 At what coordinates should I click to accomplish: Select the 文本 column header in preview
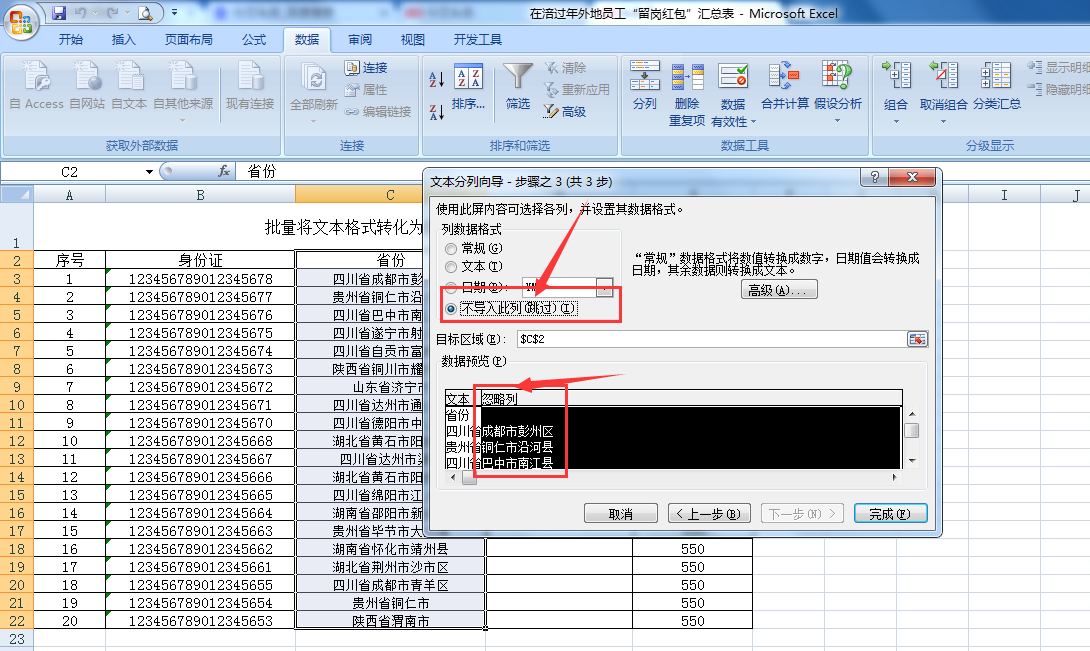click(x=459, y=399)
